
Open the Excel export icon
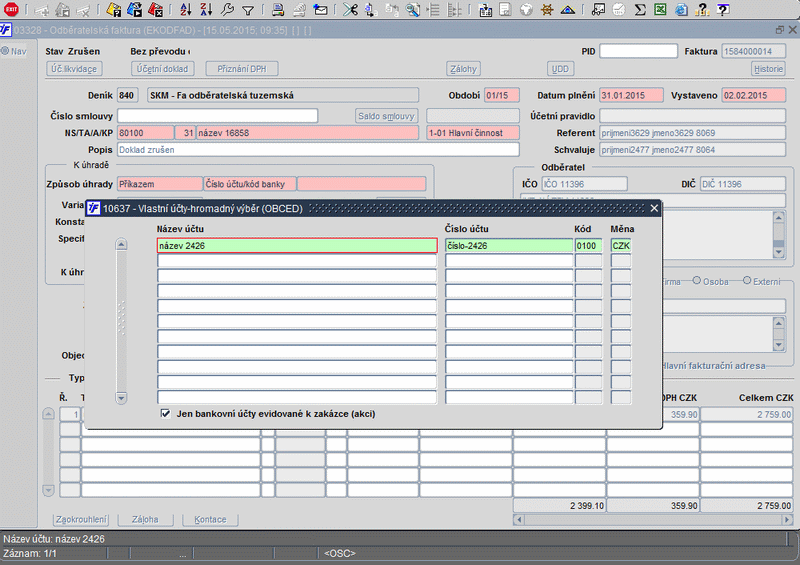[x=661, y=10]
